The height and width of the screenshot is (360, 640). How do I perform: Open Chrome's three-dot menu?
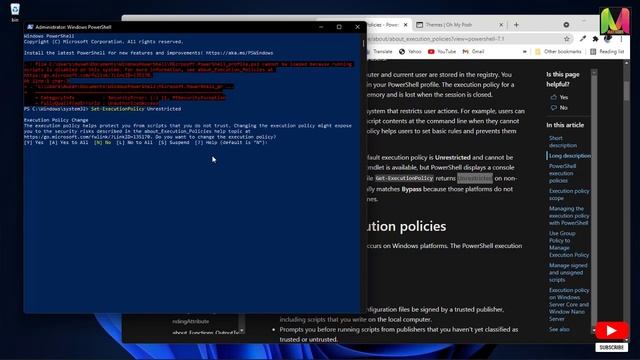point(621,39)
